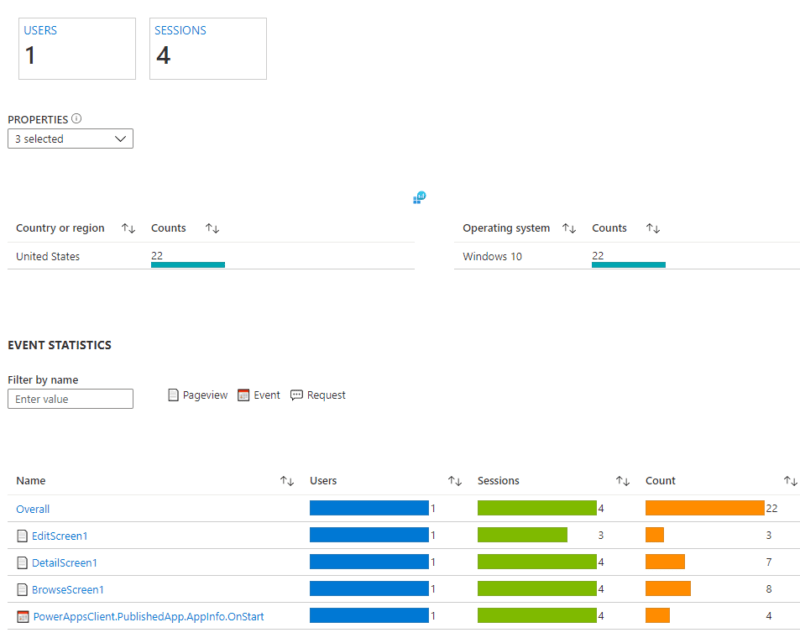This screenshot has width=800, height=638.
Task: Click the Overall blue users bar
Action: tap(369, 508)
